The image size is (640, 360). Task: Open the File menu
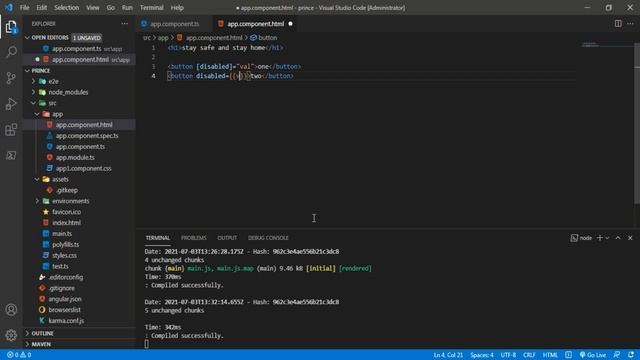(x=24, y=7)
